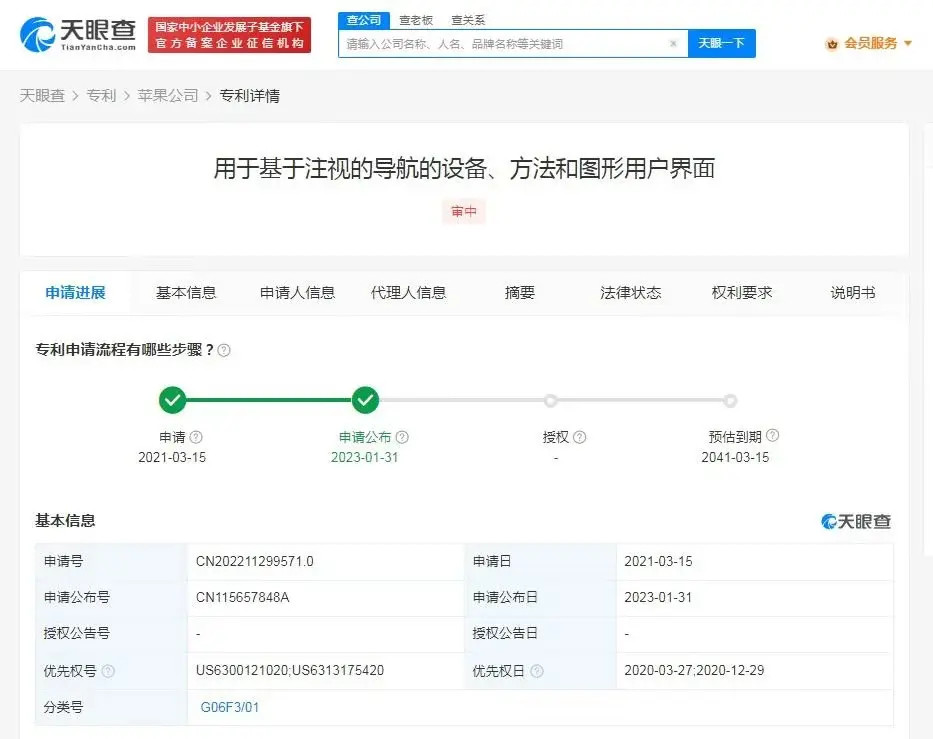Click the crown icon beside 会员服务
The width and height of the screenshot is (933, 739).
(832, 43)
